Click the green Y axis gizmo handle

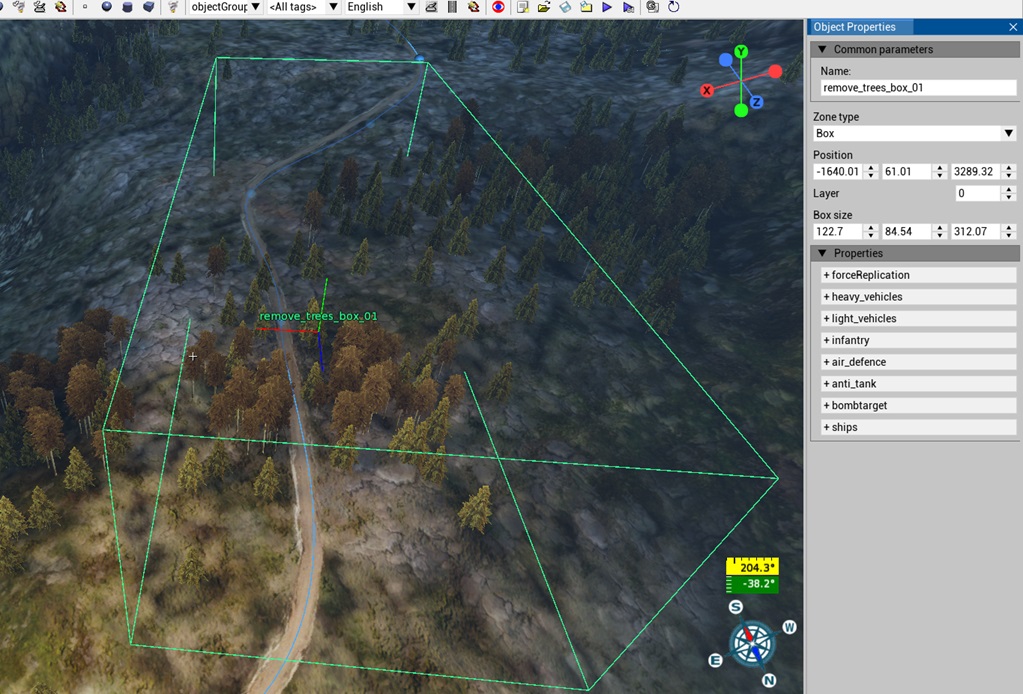point(741,51)
